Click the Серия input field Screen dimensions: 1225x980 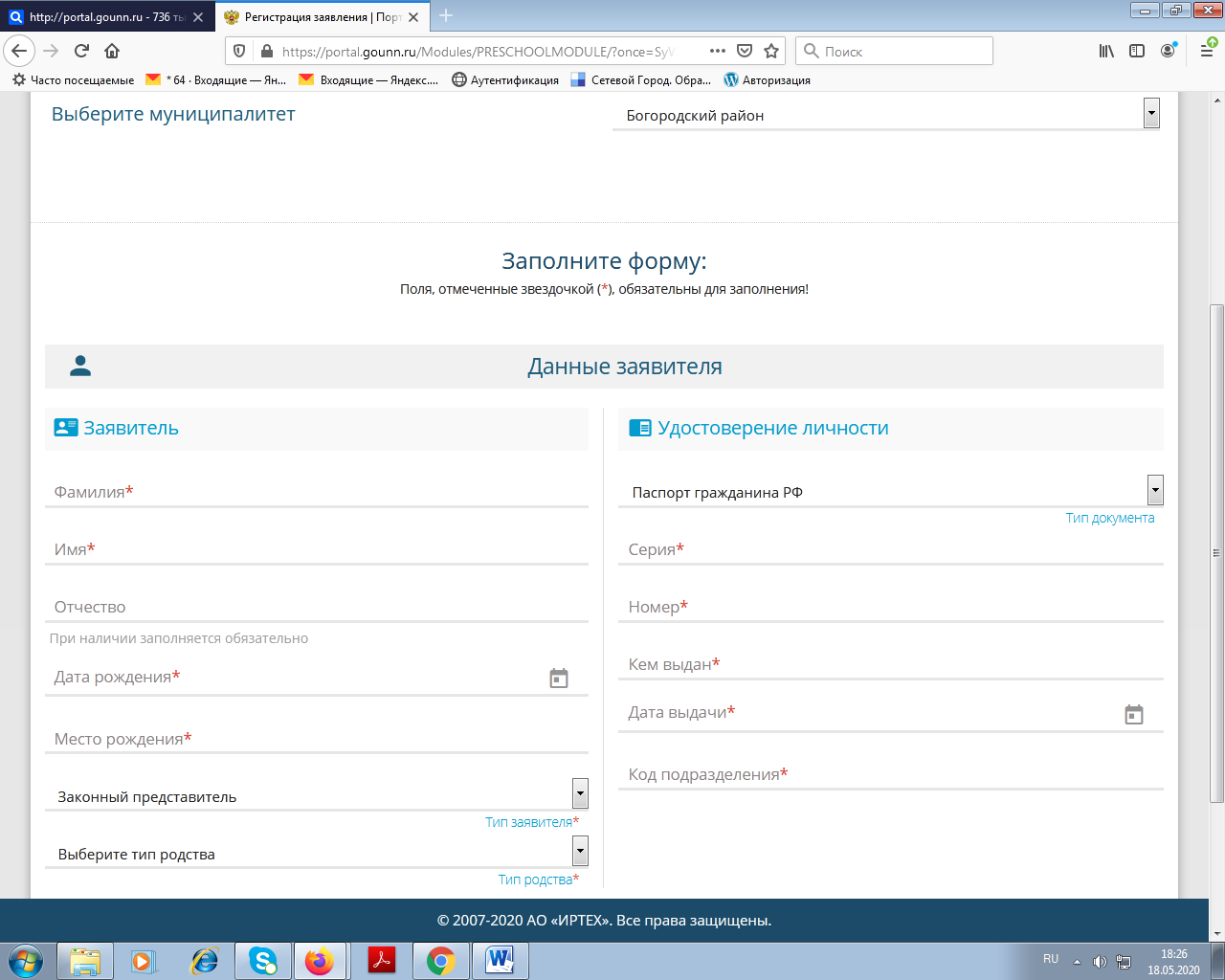tap(891, 549)
